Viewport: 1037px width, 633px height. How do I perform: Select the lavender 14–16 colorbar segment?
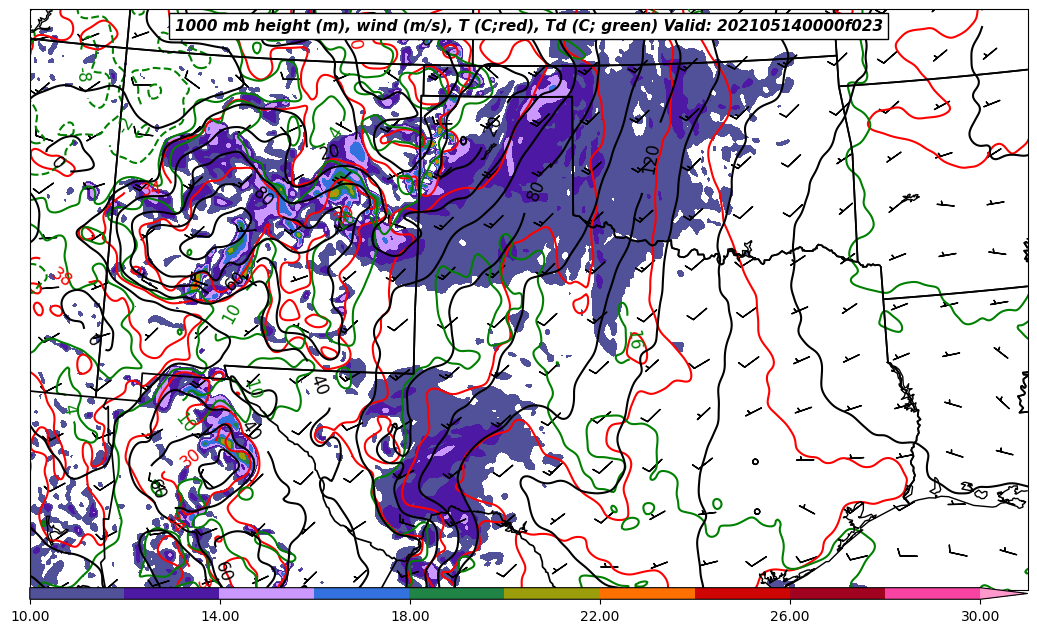point(267,593)
